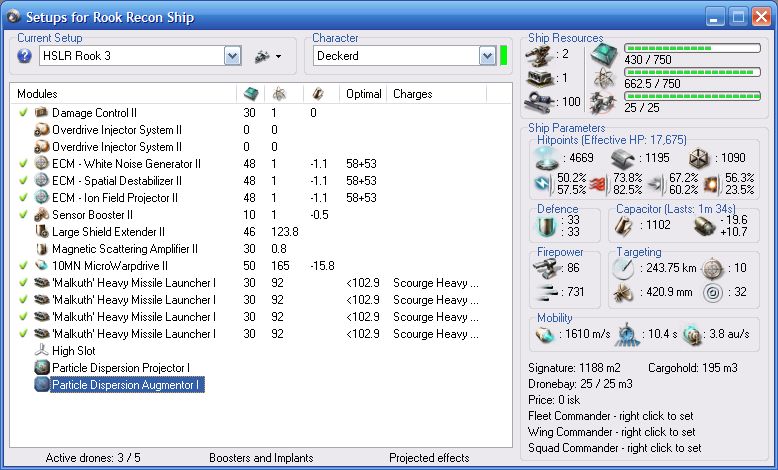Screen dimensions: 778x470
Task: Click the Large Shield Extender II icon
Action: pyautogui.click(x=42, y=232)
